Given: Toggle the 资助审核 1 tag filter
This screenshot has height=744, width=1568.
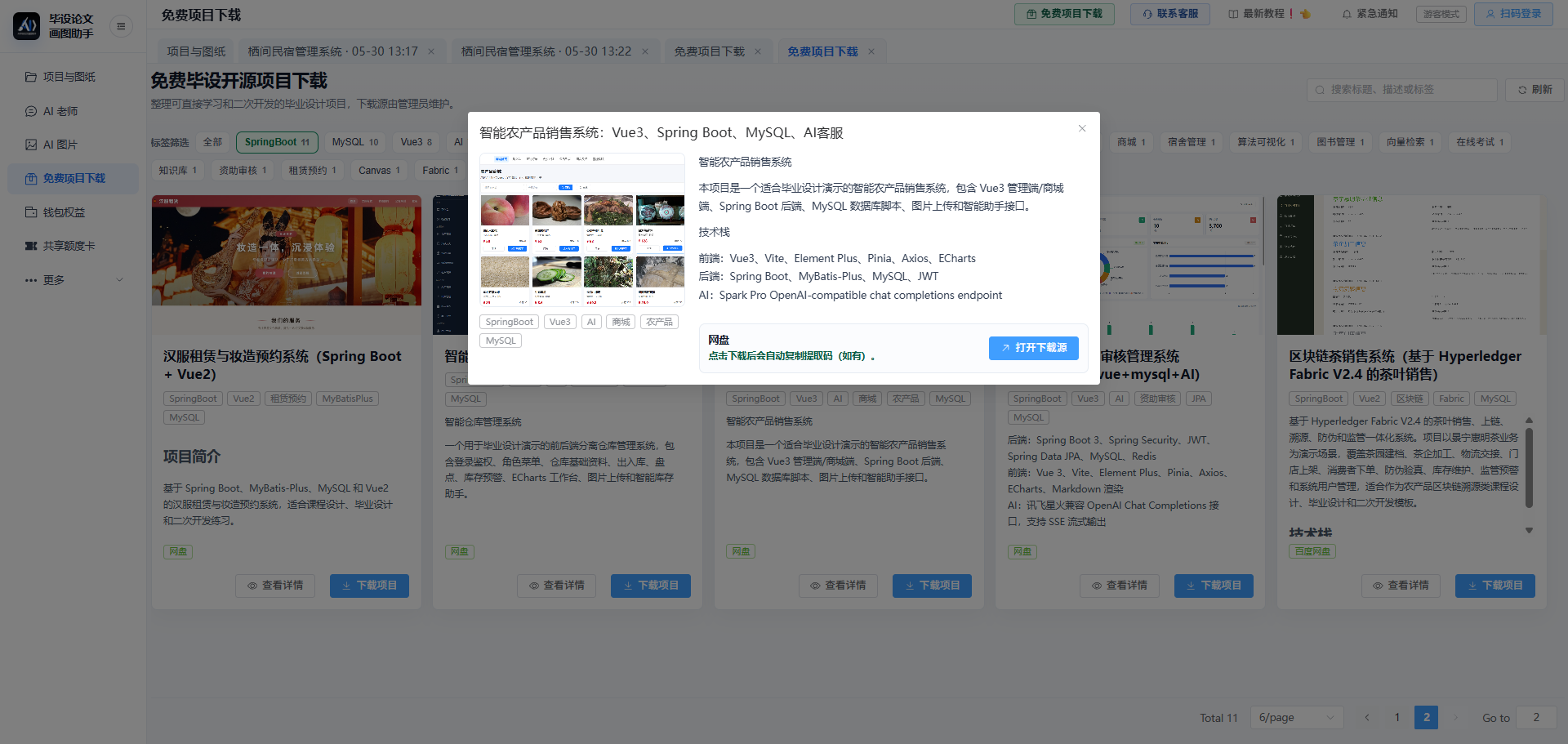Looking at the screenshot, I should (243, 171).
